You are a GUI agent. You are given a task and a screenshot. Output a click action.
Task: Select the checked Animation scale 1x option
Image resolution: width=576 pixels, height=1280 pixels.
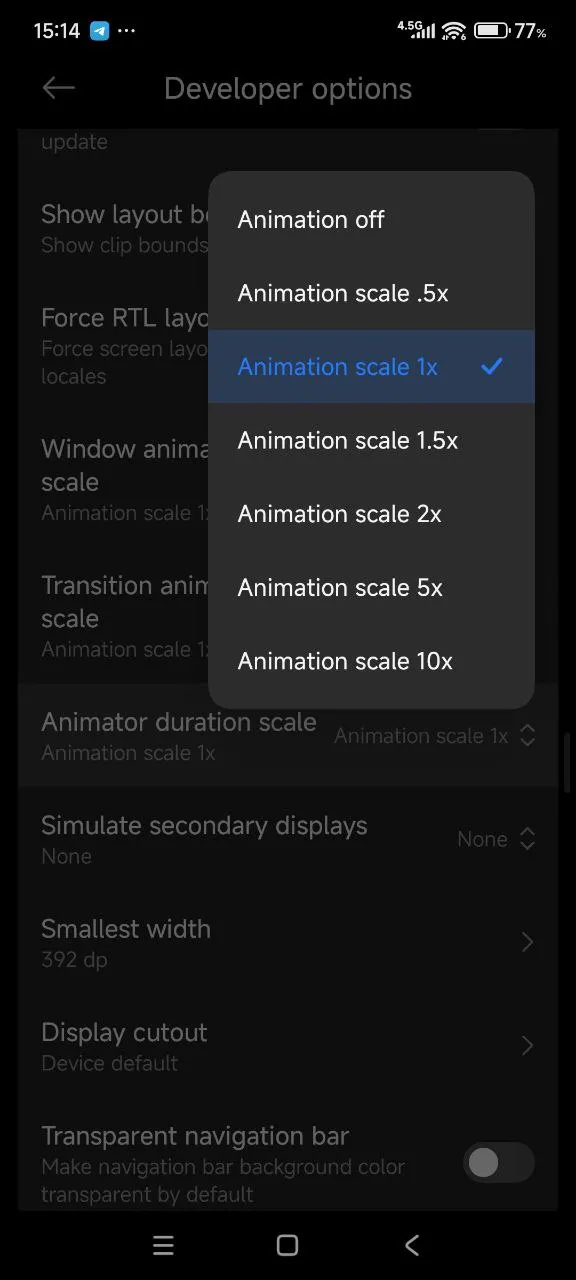(371, 367)
